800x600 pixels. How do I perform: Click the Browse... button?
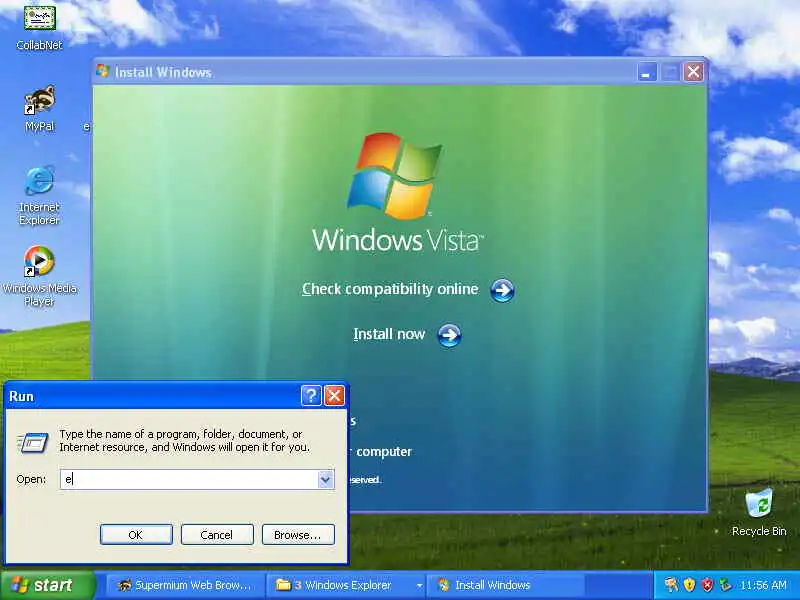click(298, 535)
